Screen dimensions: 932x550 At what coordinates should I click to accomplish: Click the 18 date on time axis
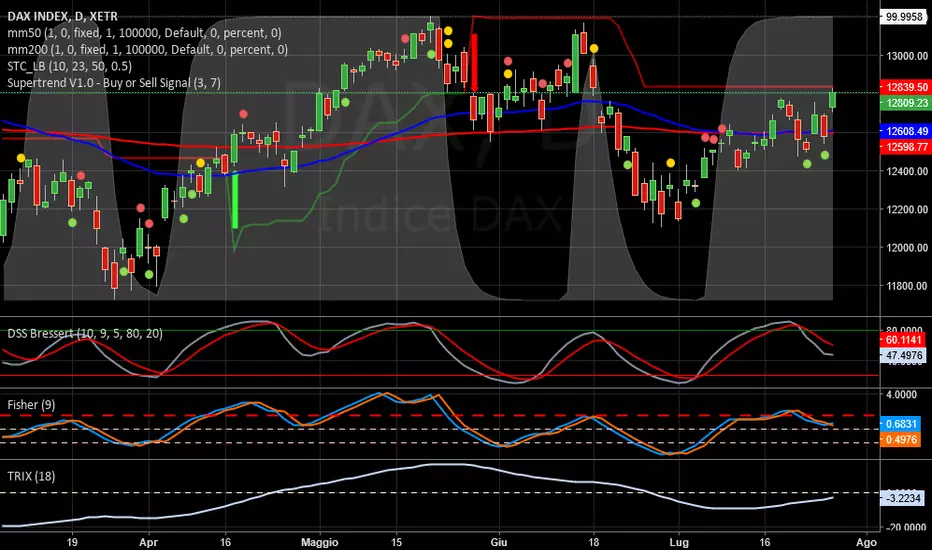coord(593,542)
